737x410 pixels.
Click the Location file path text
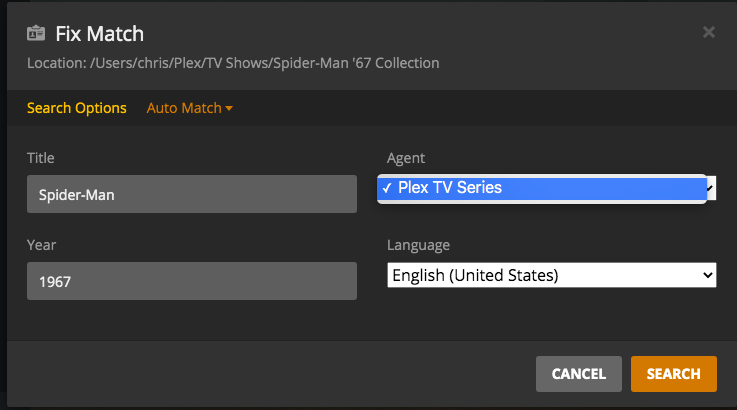[x=233, y=63]
